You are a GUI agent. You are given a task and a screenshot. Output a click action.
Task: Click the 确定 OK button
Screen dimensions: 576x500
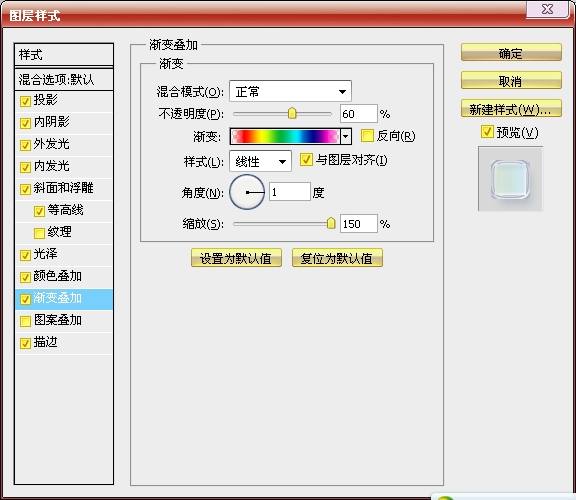[x=511, y=53]
